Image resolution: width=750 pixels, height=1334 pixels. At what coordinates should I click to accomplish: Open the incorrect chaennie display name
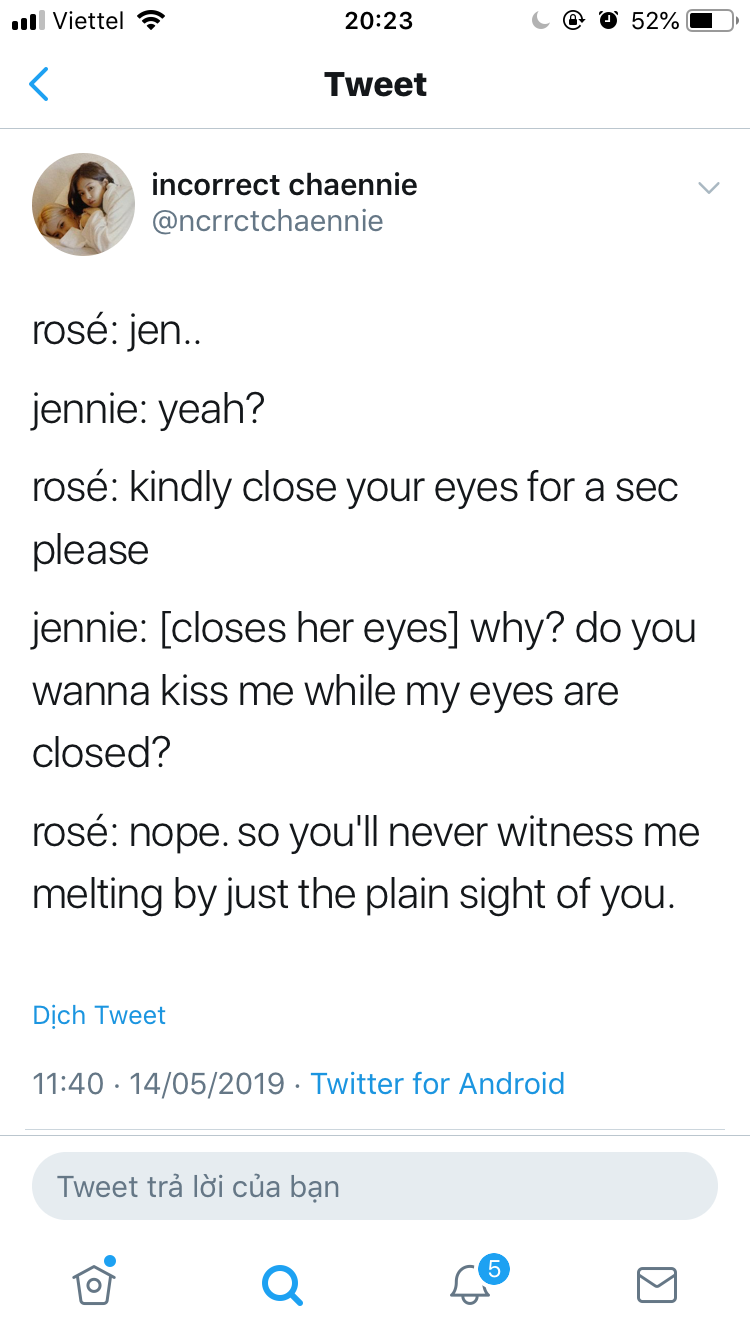point(284,184)
